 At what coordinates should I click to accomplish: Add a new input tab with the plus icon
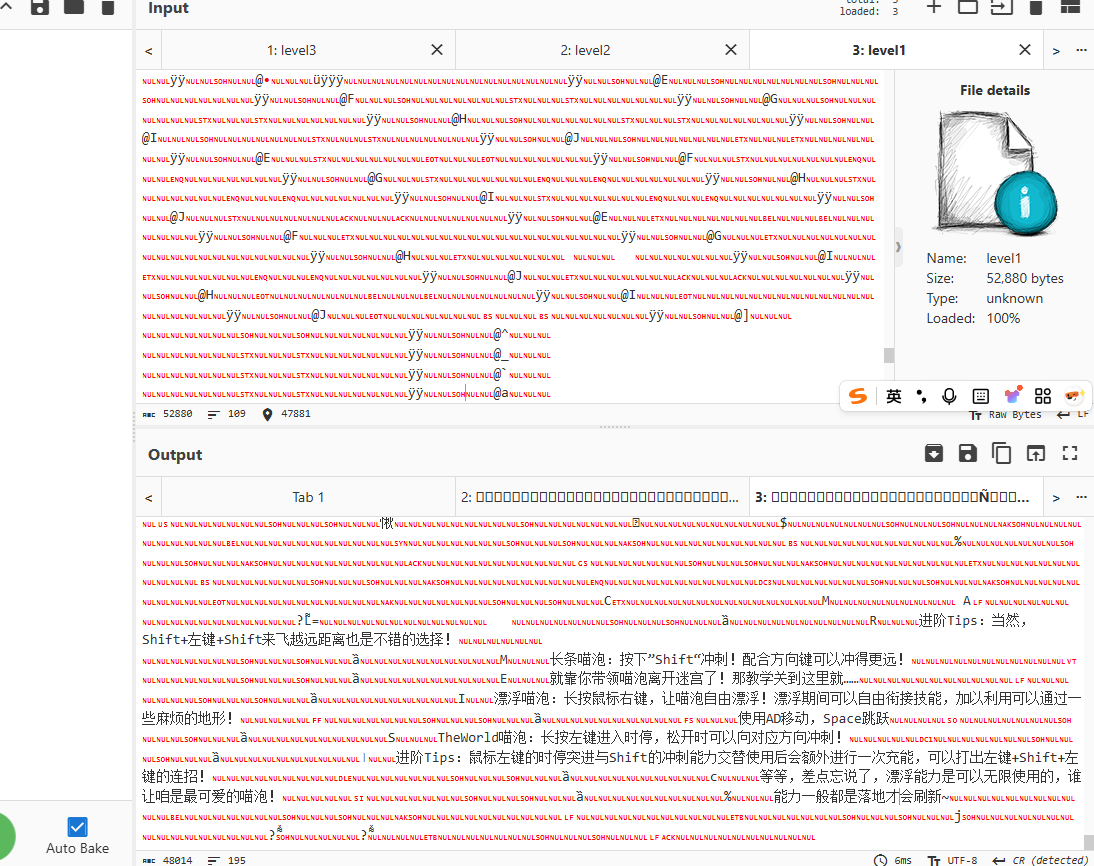(x=934, y=7)
